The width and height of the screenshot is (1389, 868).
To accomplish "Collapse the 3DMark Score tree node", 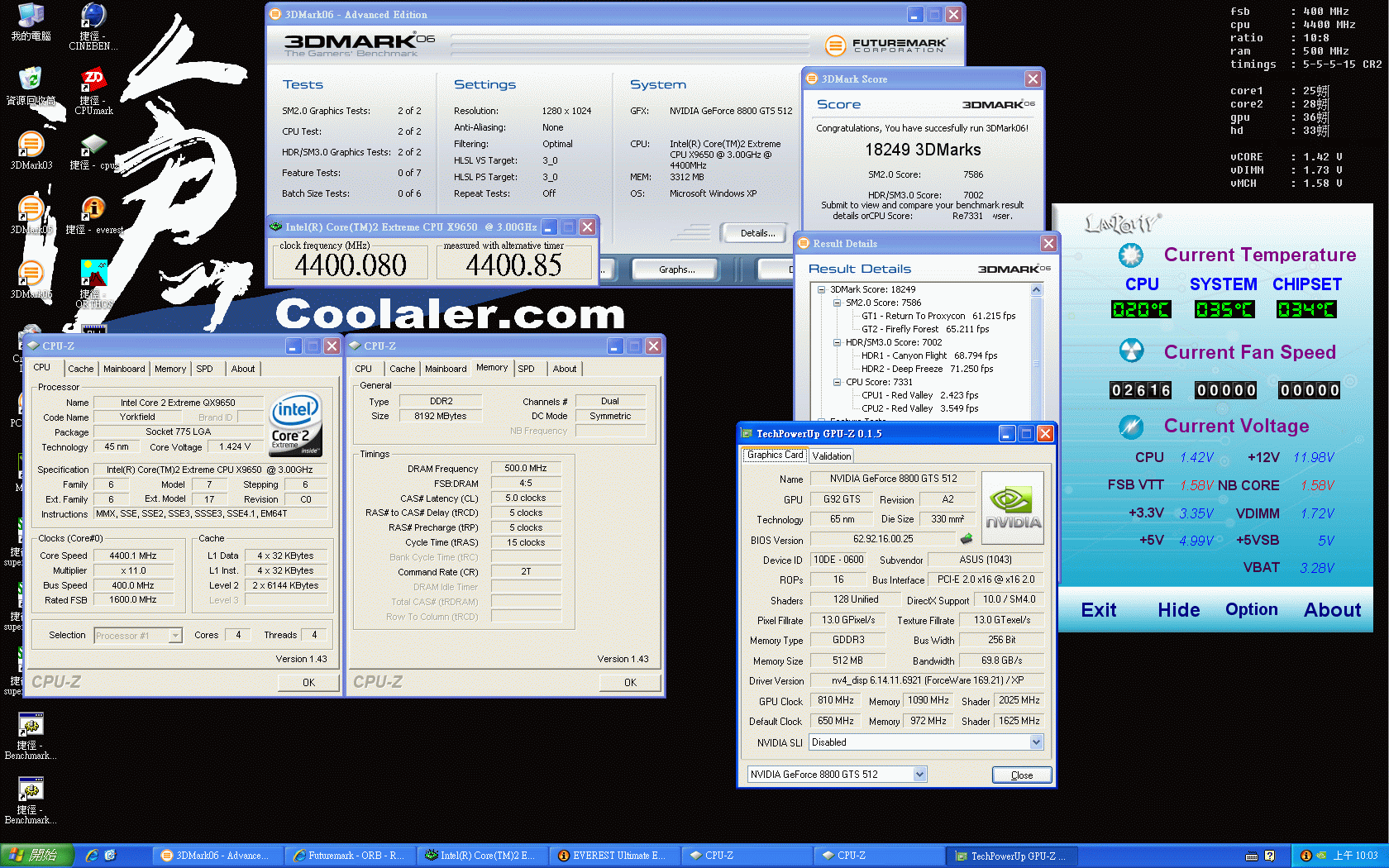I will pyautogui.click(x=821, y=289).
